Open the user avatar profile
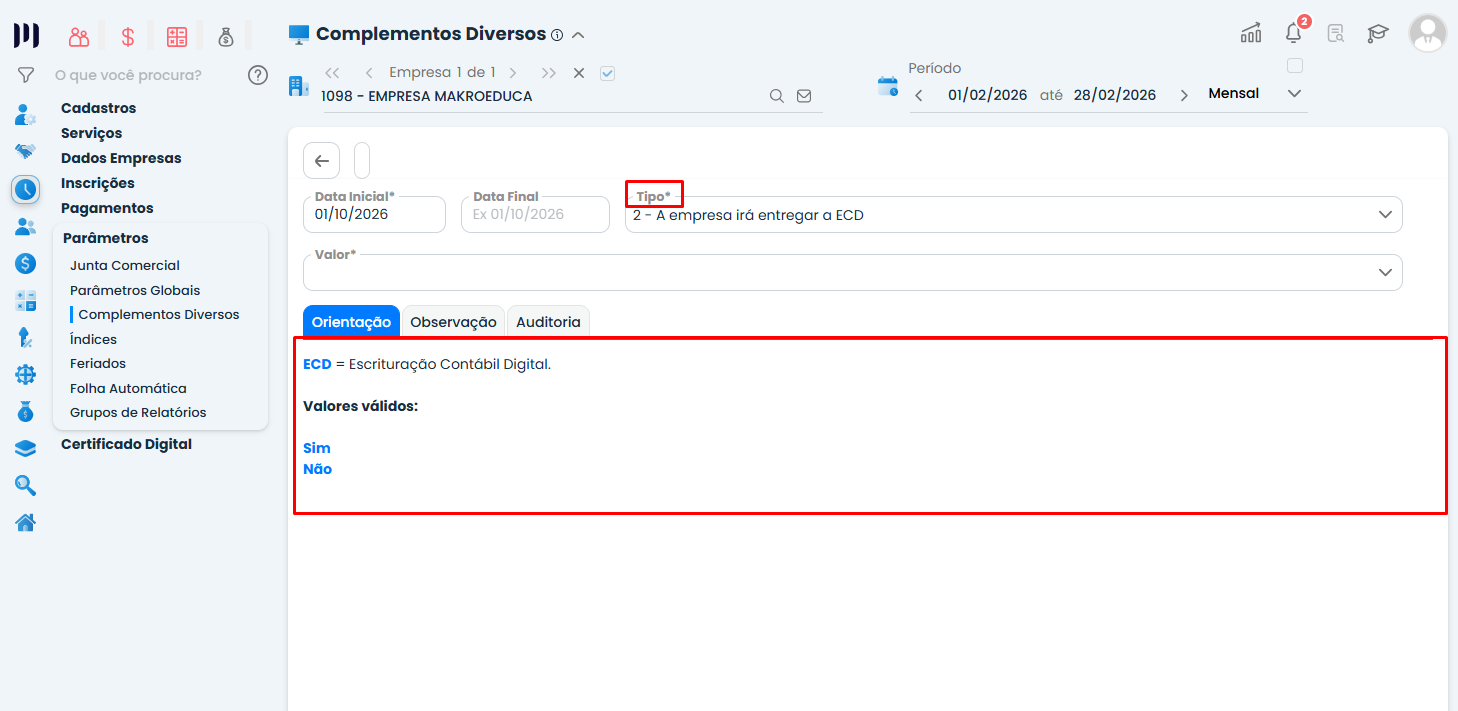 1427,33
